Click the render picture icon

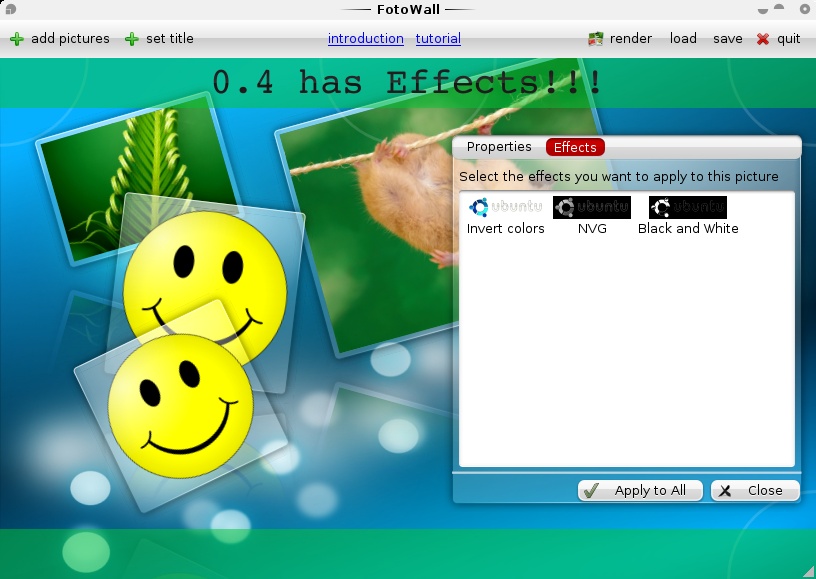(595, 39)
